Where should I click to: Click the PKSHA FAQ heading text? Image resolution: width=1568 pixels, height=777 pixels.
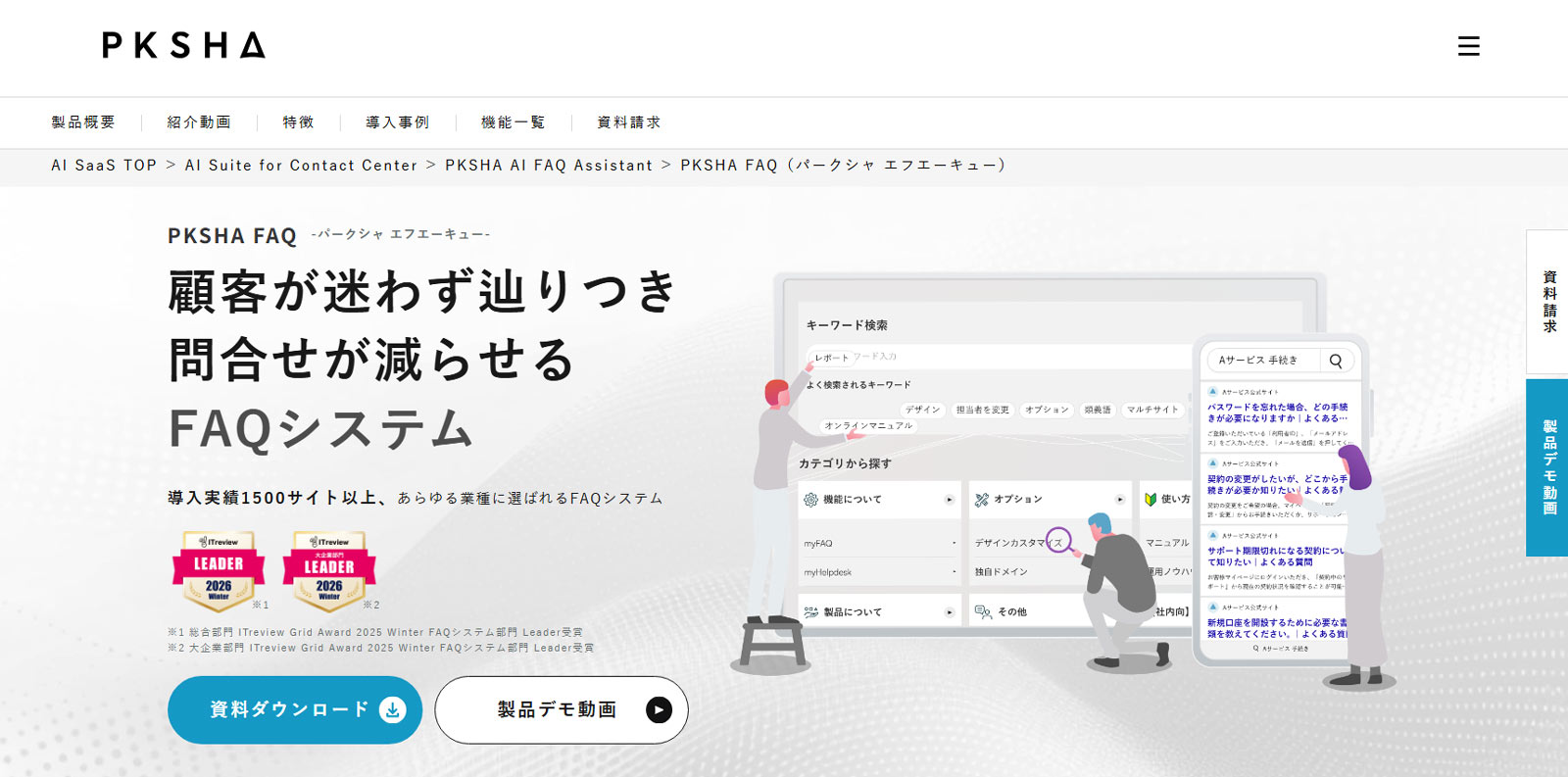(232, 236)
